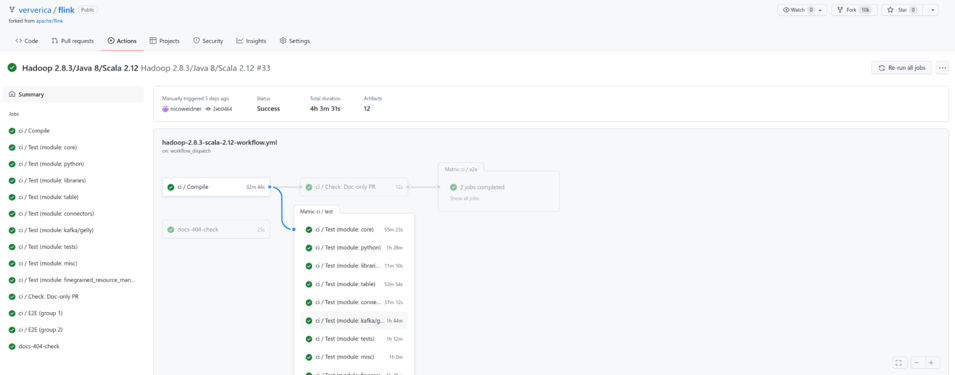Screen dimensions: 955x375
Task: Zoom out the workflow graph
Action: [x=917, y=362]
